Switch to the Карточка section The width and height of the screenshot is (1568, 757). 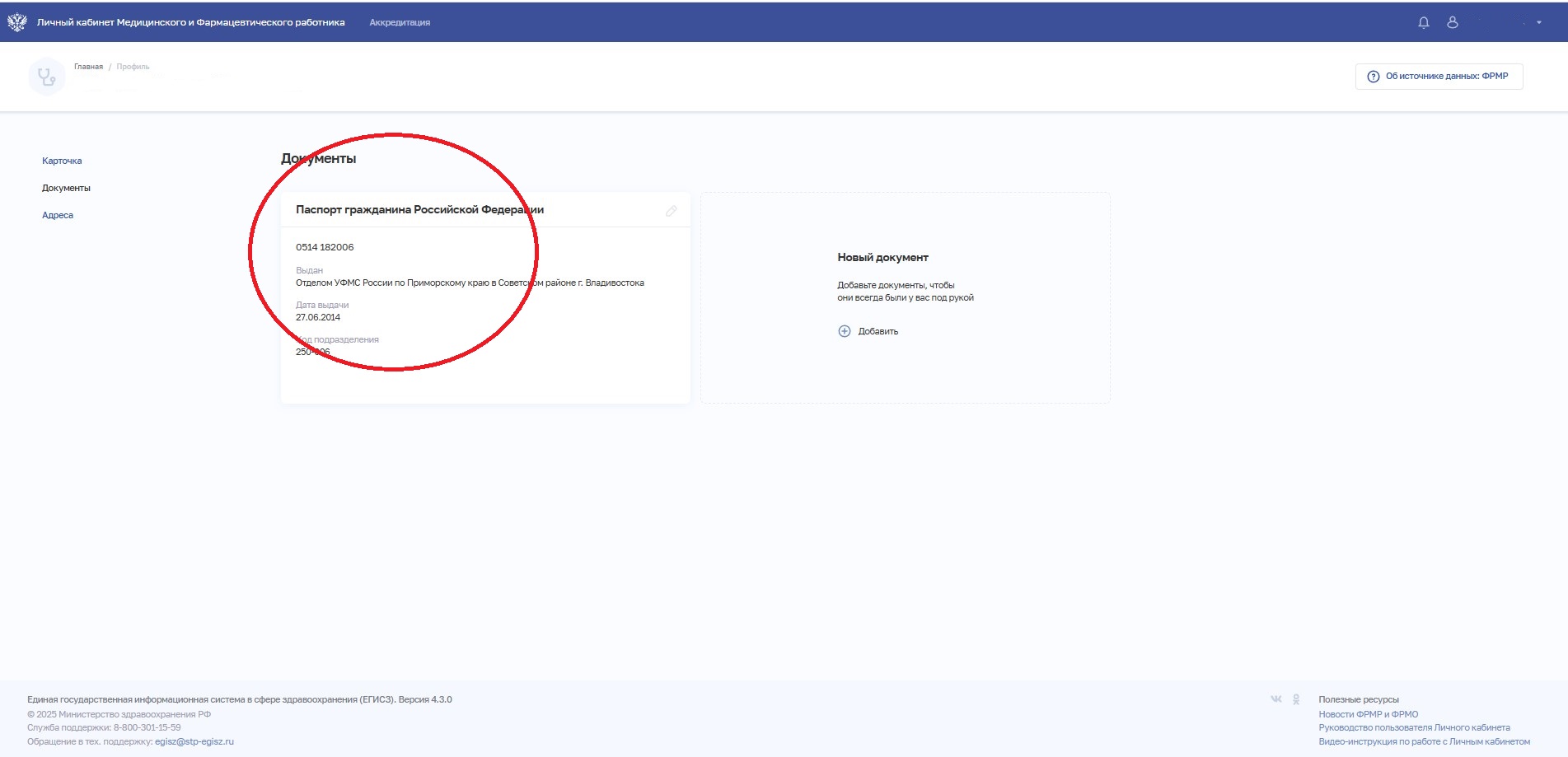pos(62,161)
